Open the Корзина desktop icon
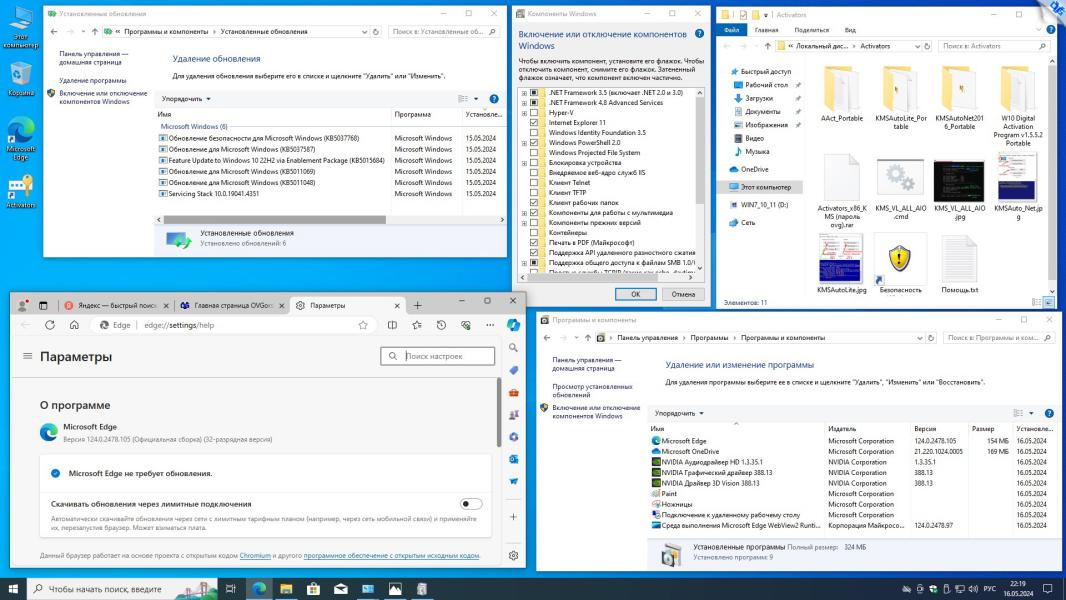Screen dimensions: 1066x600 pyautogui.click(x=20, y=79)
